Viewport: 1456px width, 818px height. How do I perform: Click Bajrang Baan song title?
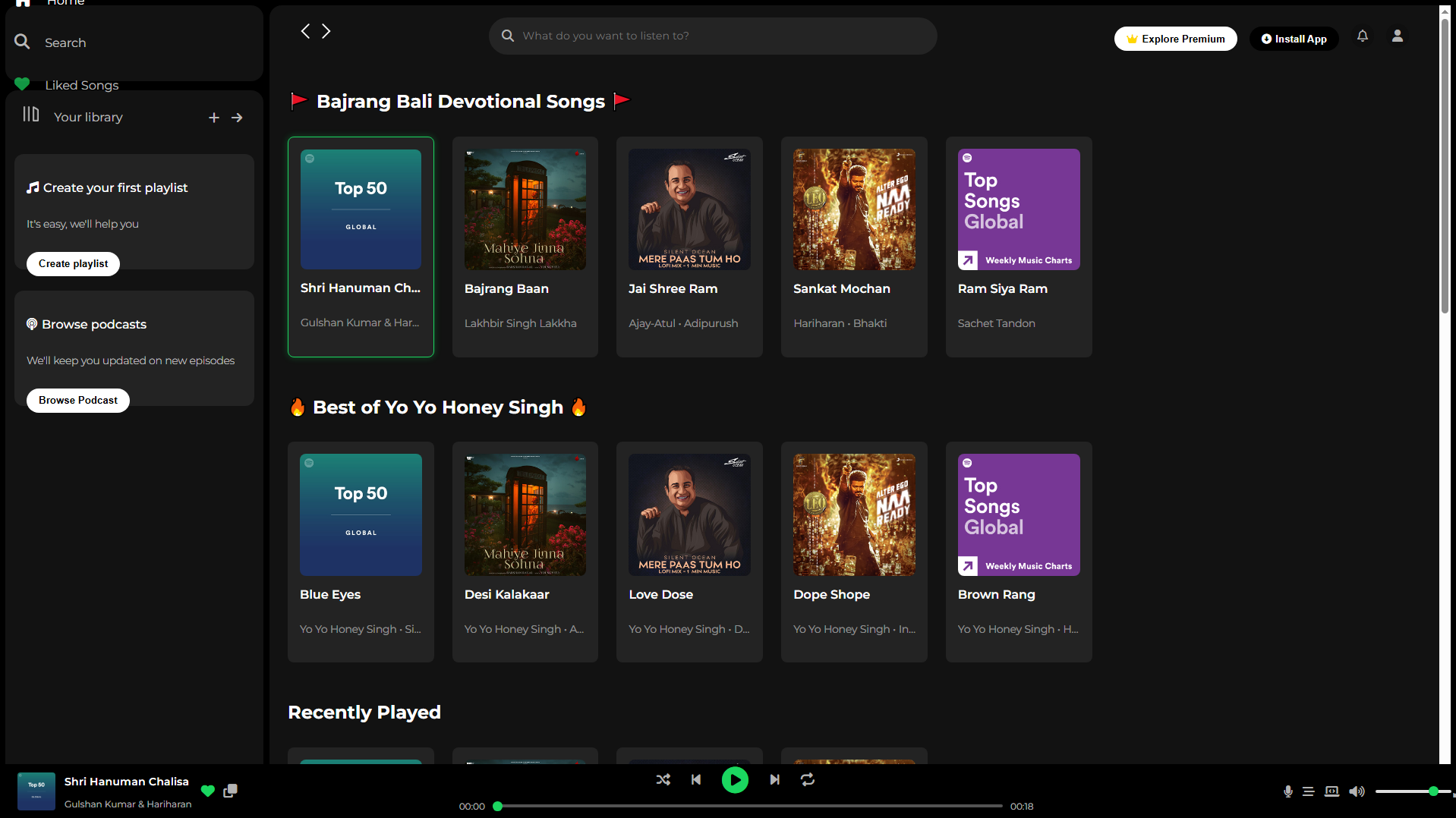(x=506, y=288)
